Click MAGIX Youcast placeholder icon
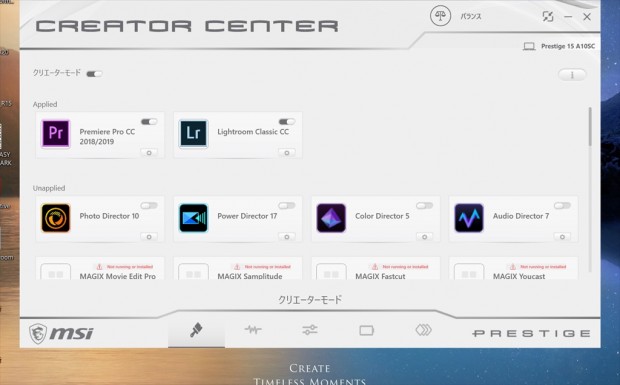This screenshot has height=385, width=620. point(469,272)
